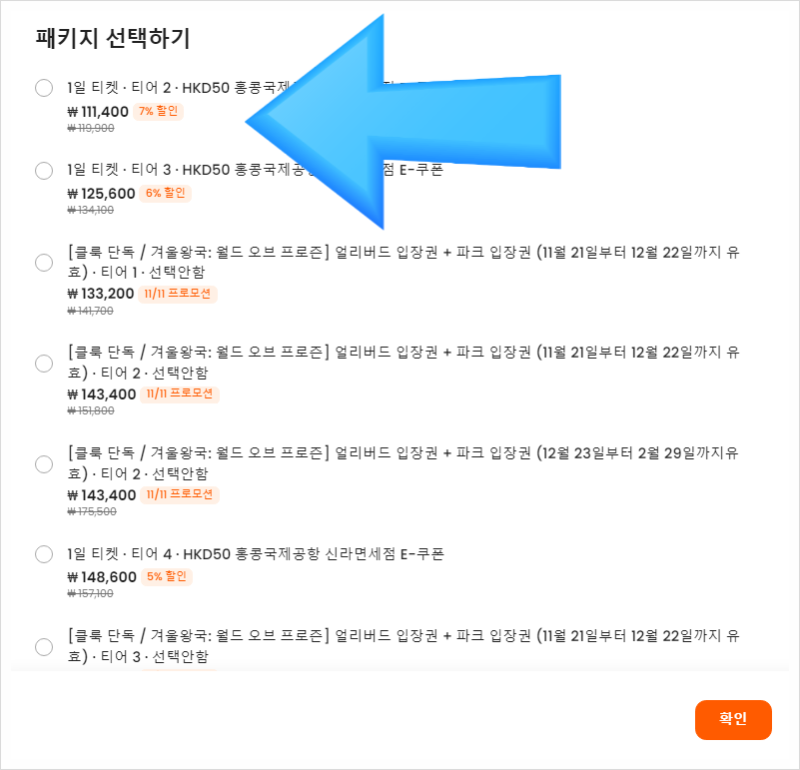The width and height of the screenshot is (800, 770).
Task: Click the 패키지 선택하기 heading
Action: coord(113,39)
